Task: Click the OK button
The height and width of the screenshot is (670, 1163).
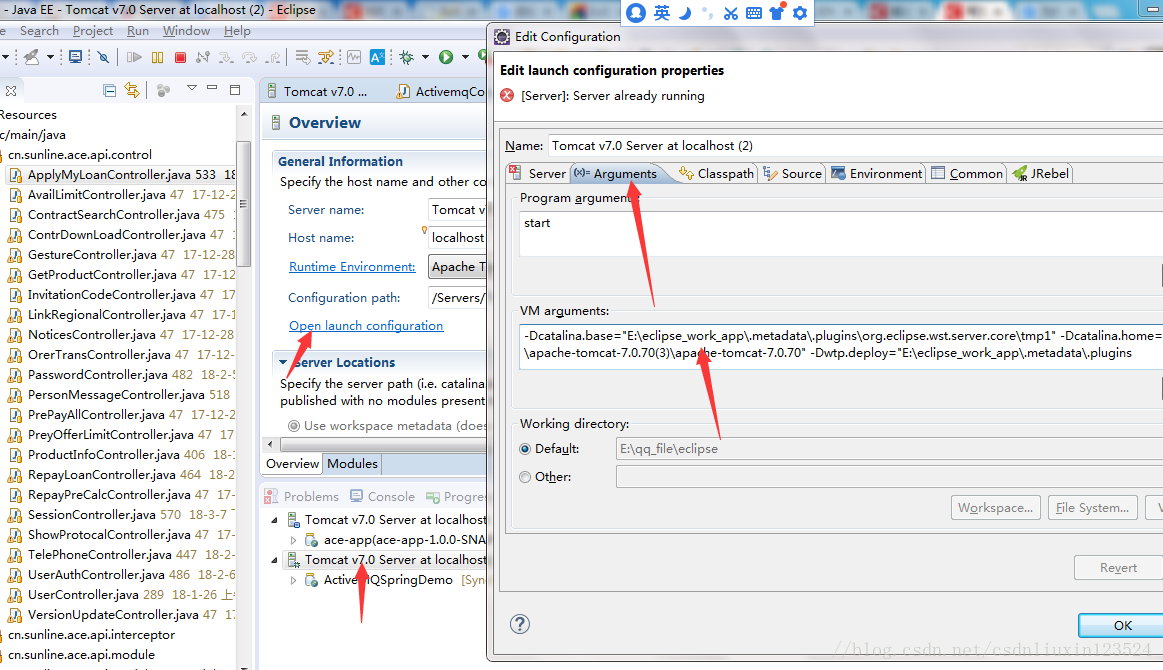Action: (x=1122, y=625)
